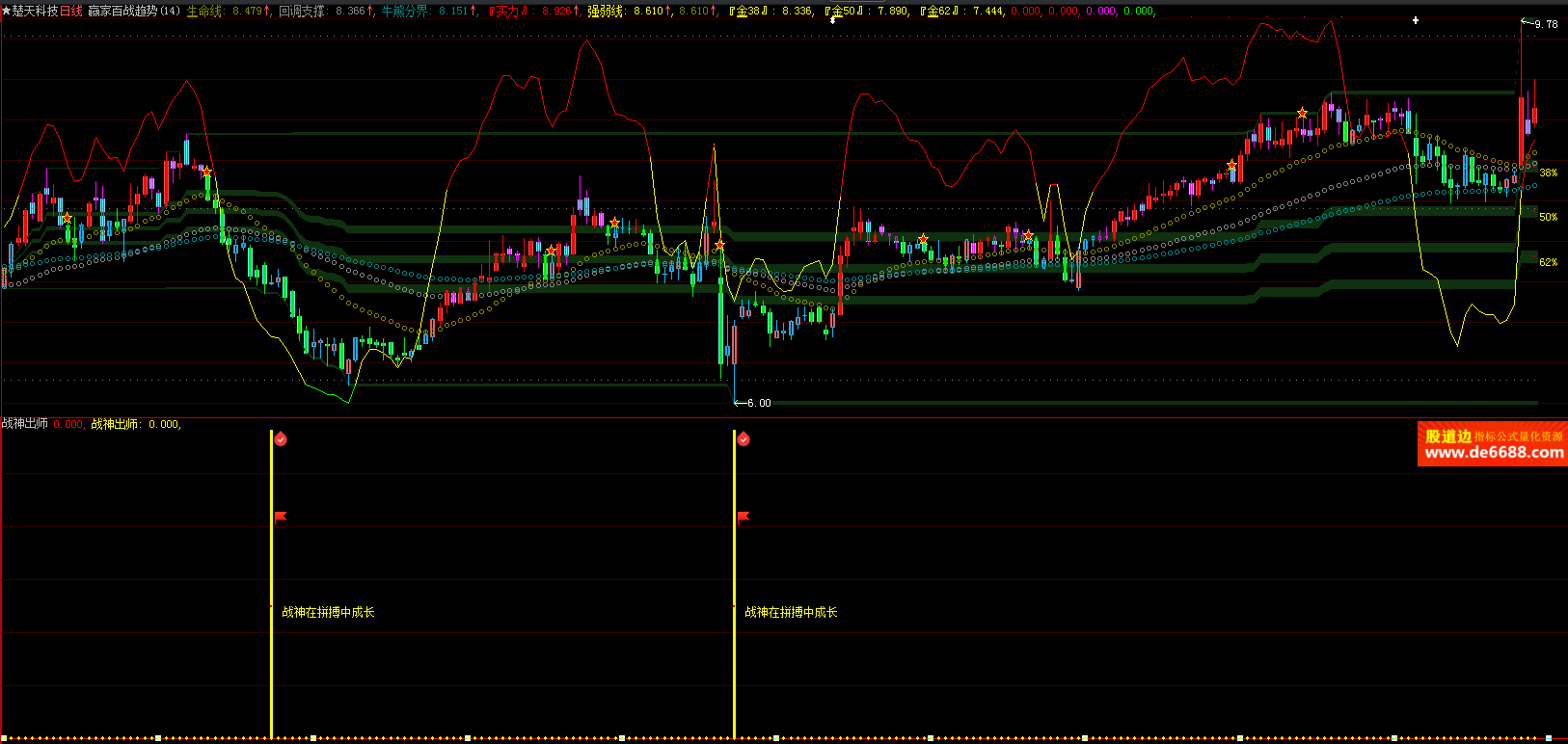Click the white plus marker near top right
1568x744 pixels.
(1416, 20)
